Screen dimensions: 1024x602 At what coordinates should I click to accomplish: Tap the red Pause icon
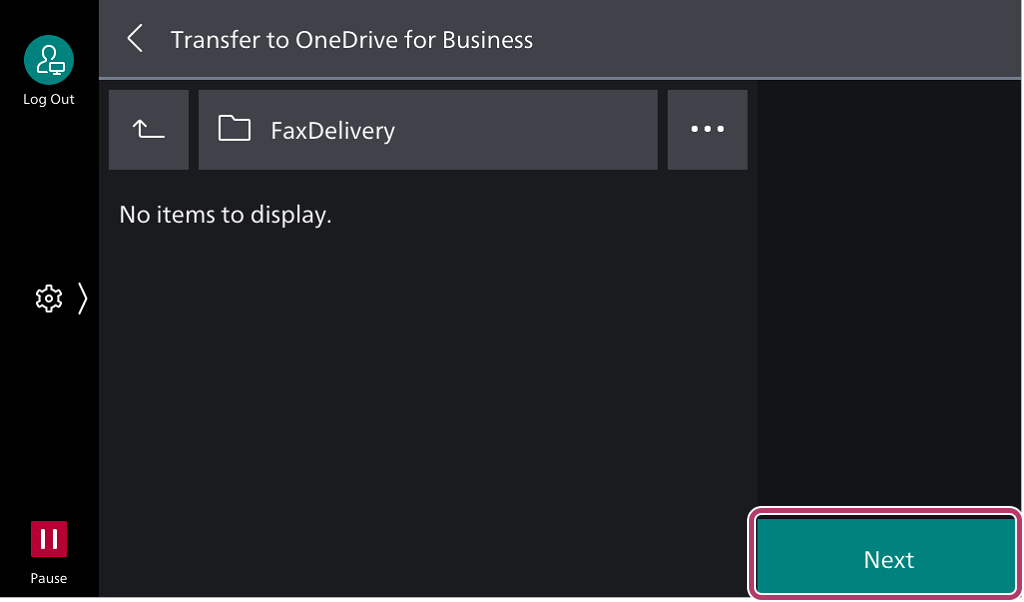pyautogui.click(x=49, y=539)
